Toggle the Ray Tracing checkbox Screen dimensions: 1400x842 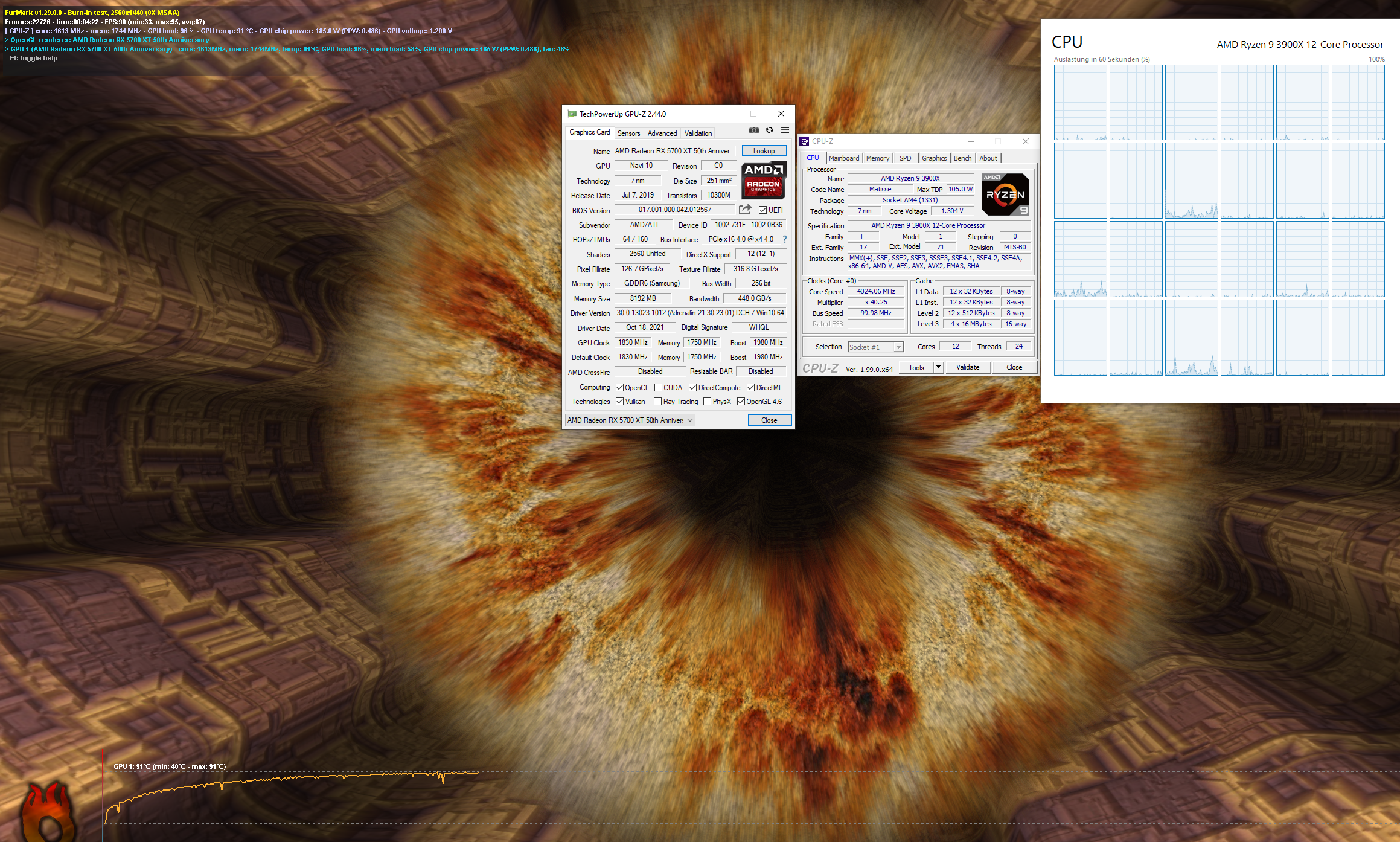pos(657,402)
